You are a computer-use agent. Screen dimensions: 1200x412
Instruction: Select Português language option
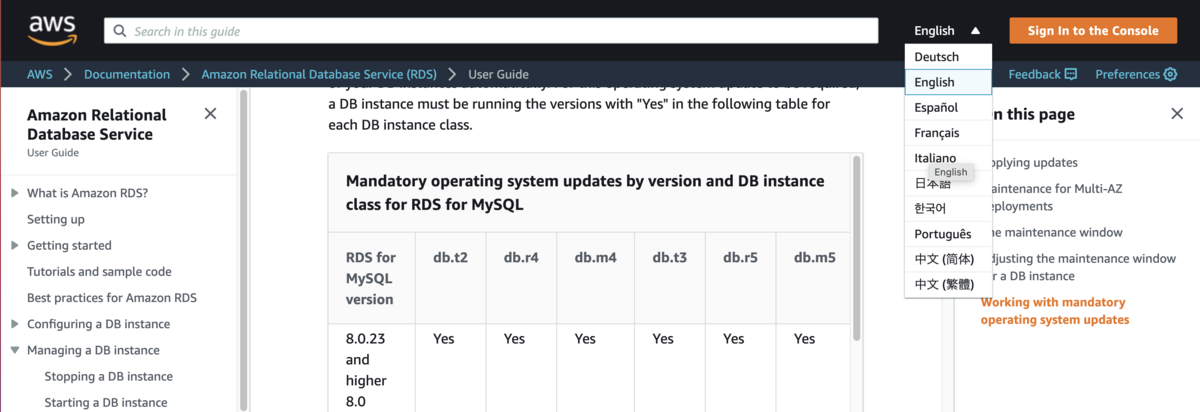tap(948, 234)
